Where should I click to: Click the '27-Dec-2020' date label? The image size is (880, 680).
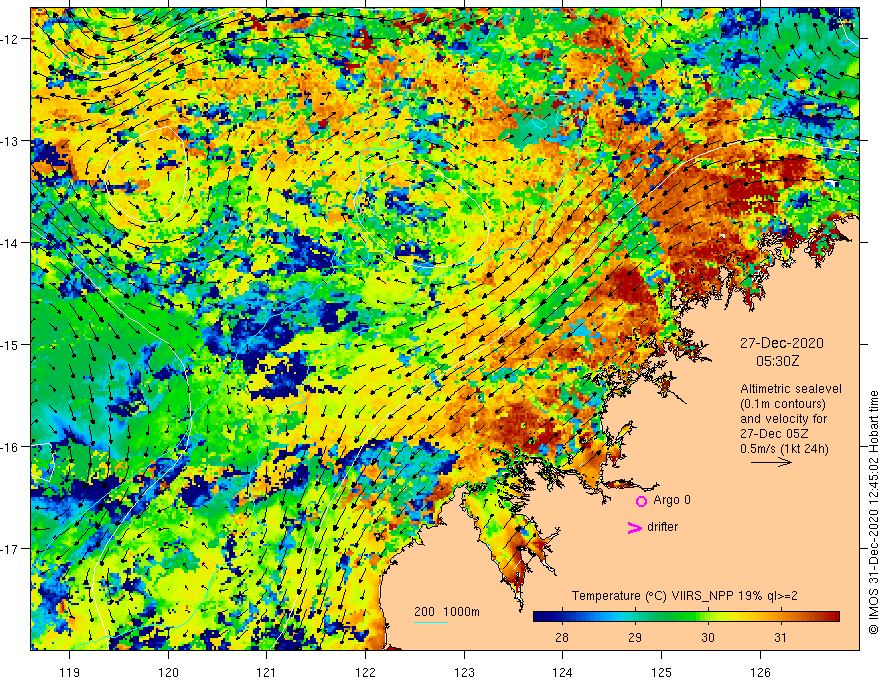(x=781, y=343)
